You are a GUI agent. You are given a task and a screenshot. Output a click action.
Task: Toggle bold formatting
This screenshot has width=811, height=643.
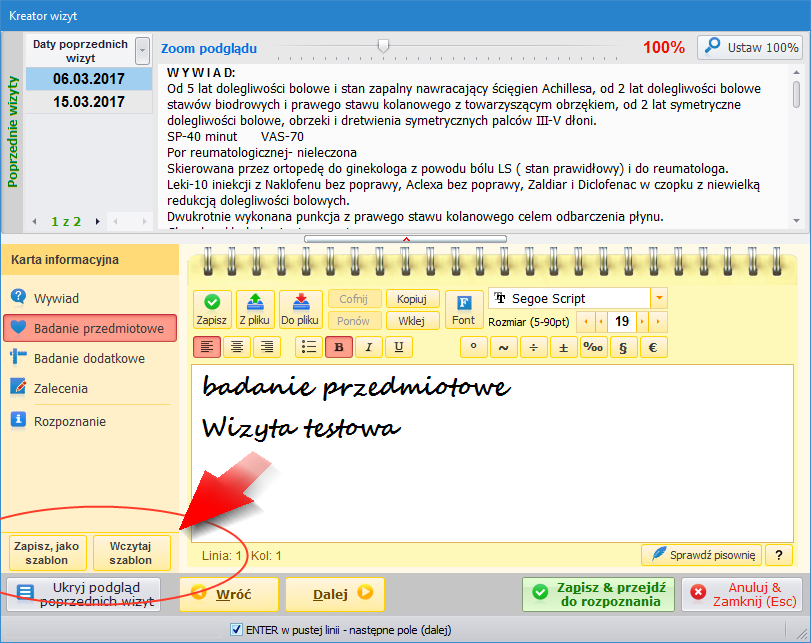[x=339, y=347]
